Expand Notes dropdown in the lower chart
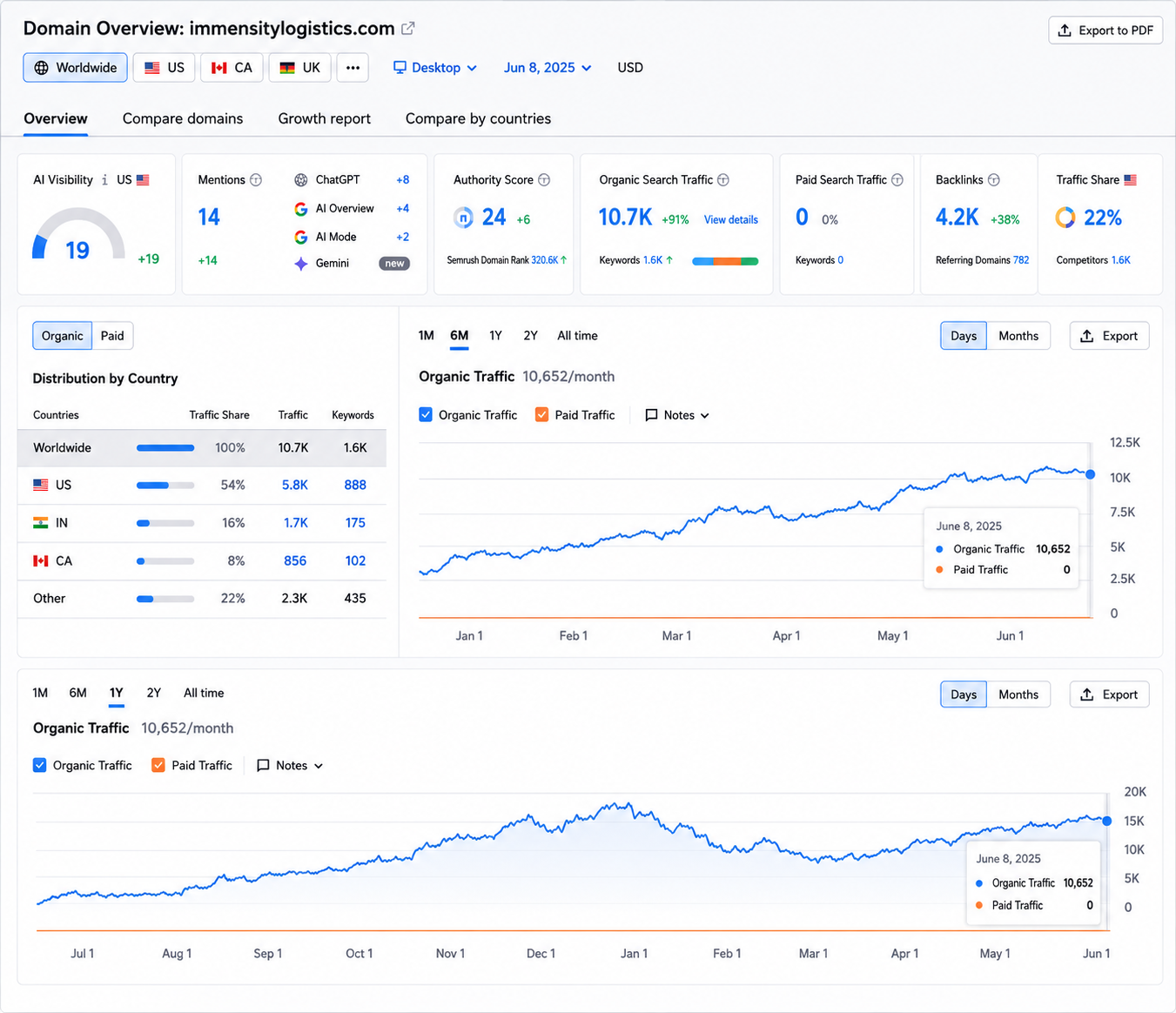This screenshot has width=1176, height=1013. click(x=290, y=766)
